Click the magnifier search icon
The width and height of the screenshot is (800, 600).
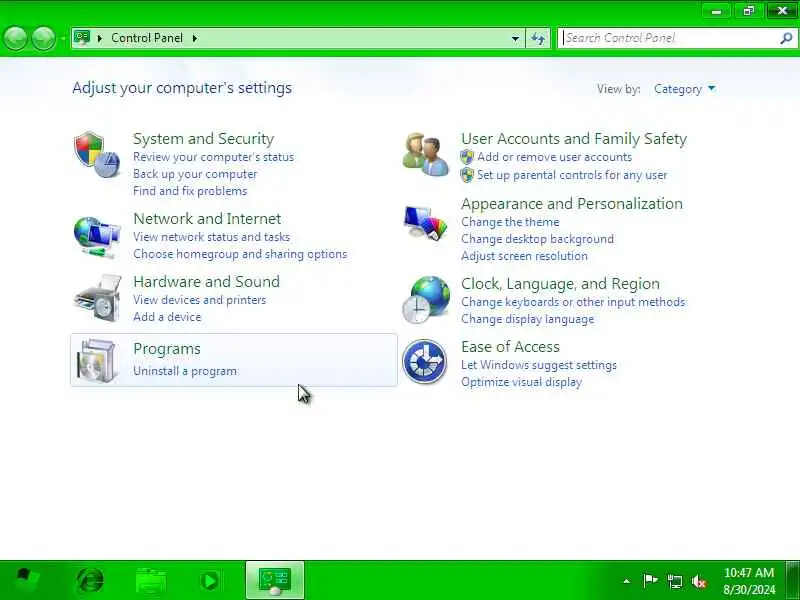click(786, 38)
